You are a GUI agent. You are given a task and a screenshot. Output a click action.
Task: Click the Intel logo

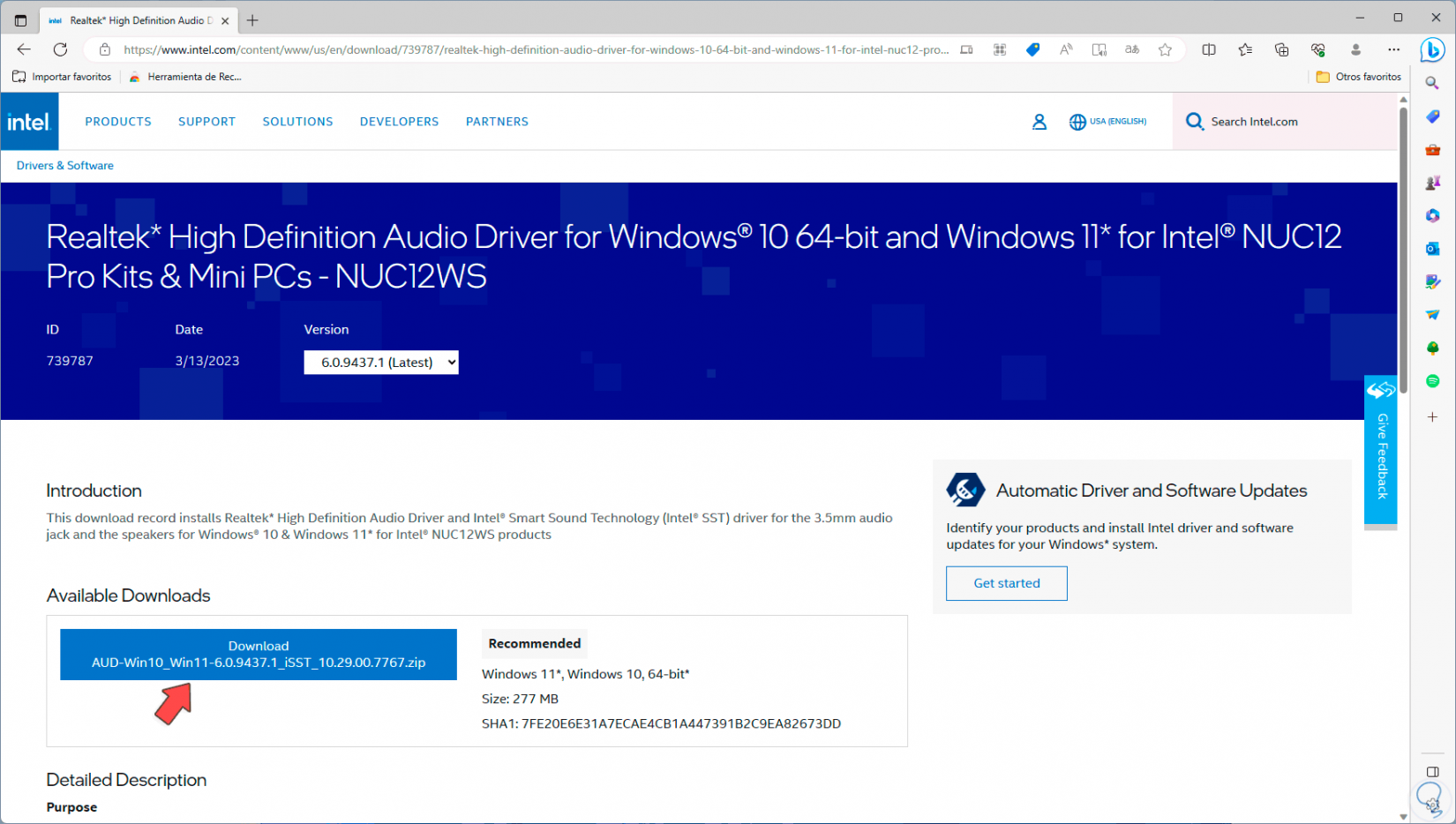click(x=29, y=122)
